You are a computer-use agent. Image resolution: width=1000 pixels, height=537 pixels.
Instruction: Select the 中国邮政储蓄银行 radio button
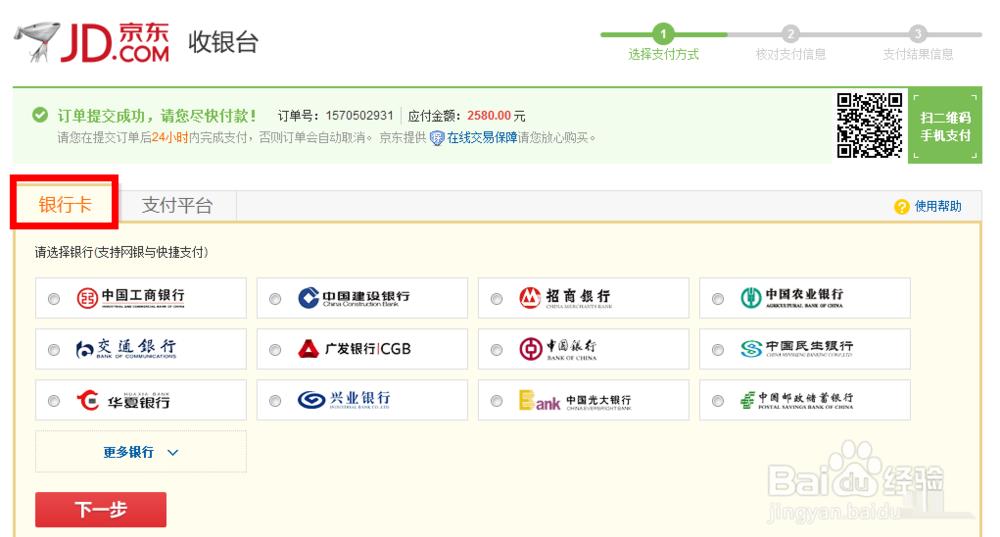tap(718, 401)
